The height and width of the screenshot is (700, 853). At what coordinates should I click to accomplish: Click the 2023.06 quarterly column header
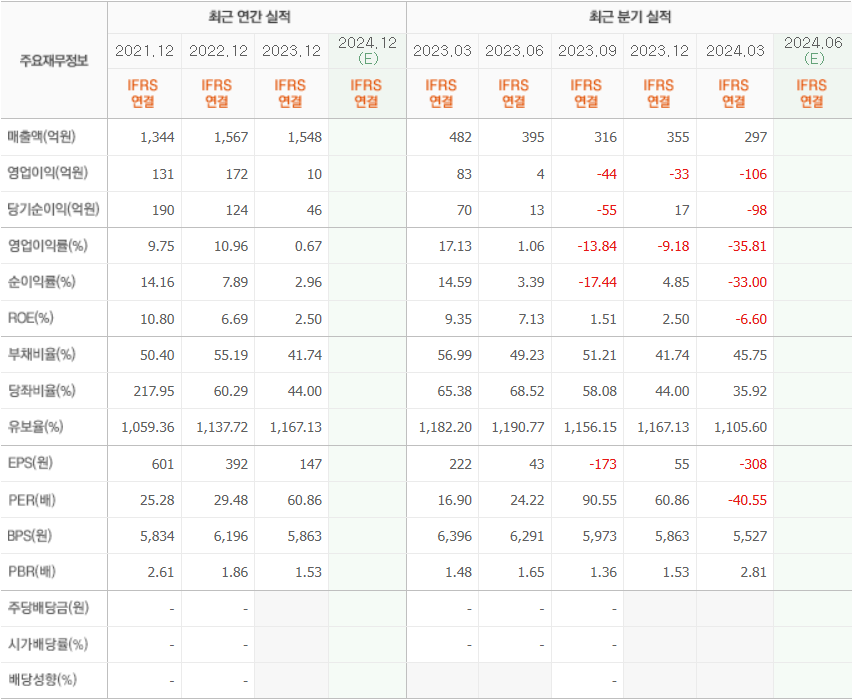coord(515,51)
